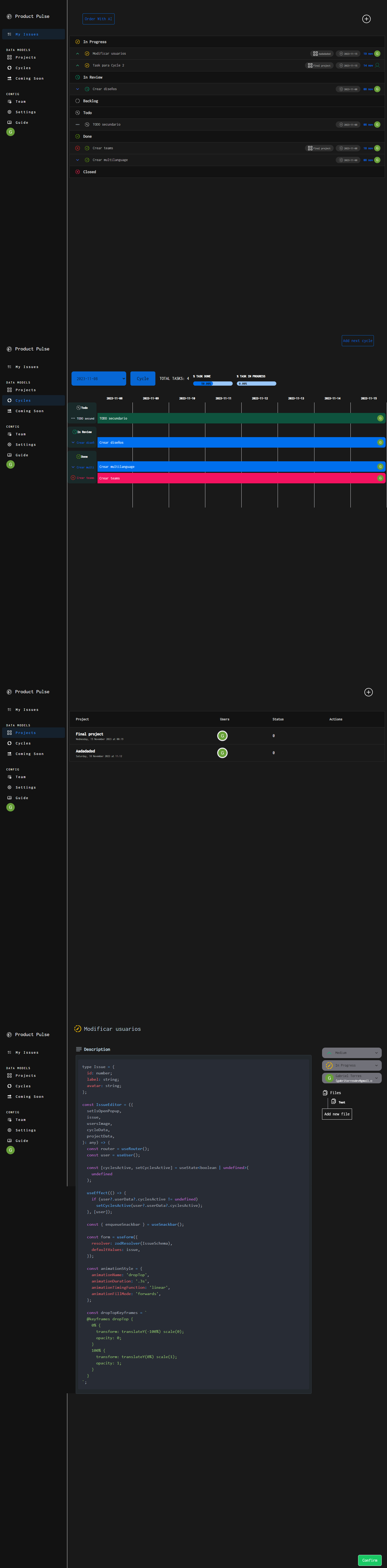The width and height of the screenshot is (387, 1568).
Task: Click the blue Cycle button
Action: click(142, 379)
